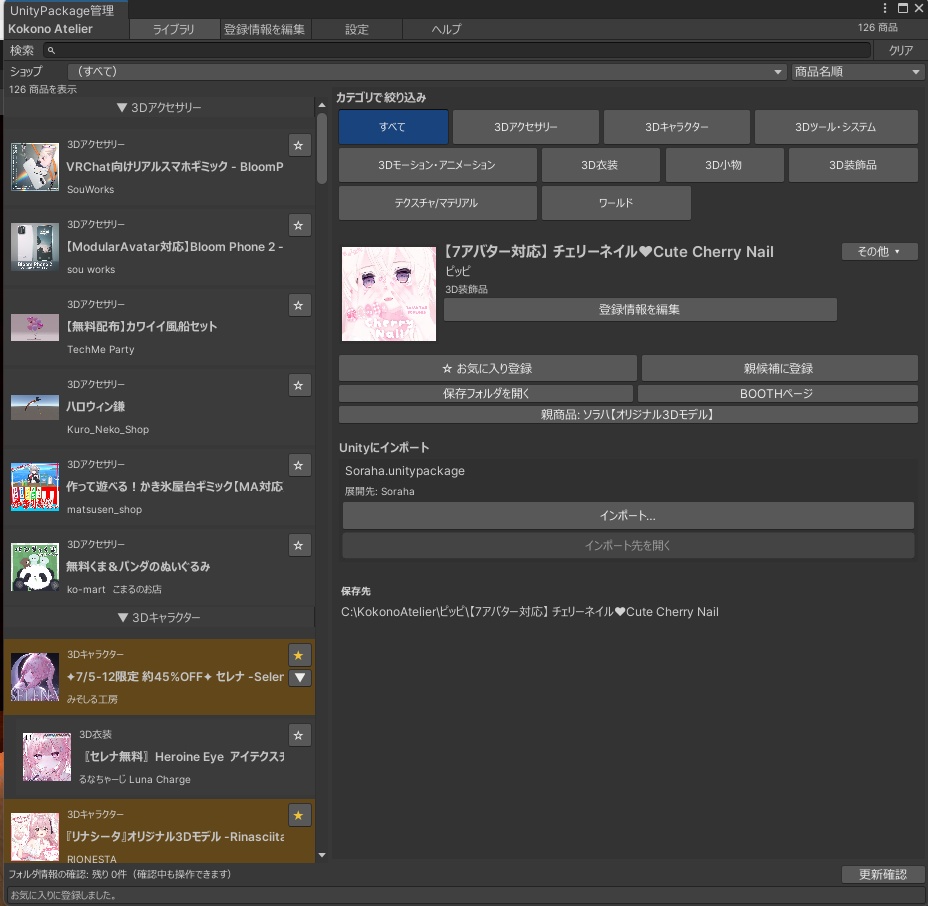
Task: Click shop name TechMe Party
Action: (101, 350)
